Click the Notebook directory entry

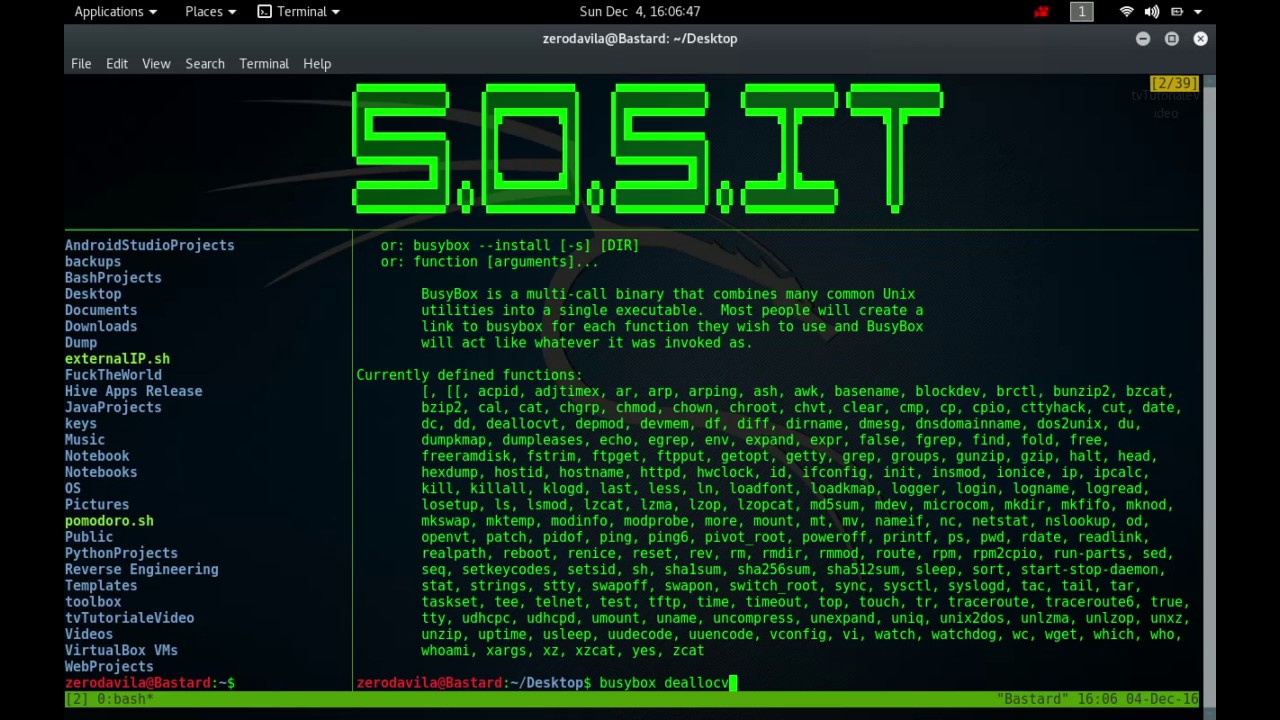point(97,456)
